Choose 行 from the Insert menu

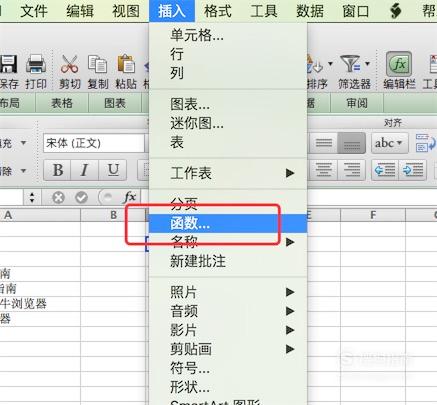pyautogui.click(x=228, y=54)
